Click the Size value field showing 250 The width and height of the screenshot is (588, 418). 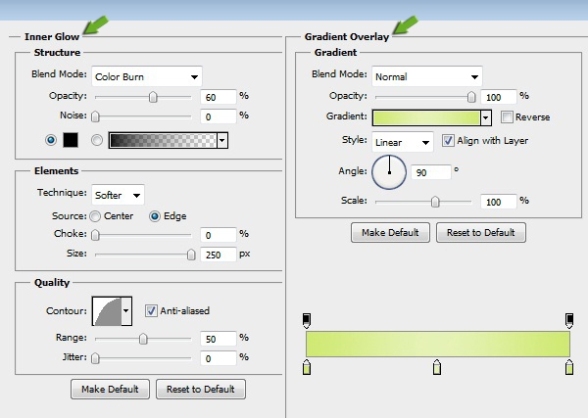tap(218, 255)
